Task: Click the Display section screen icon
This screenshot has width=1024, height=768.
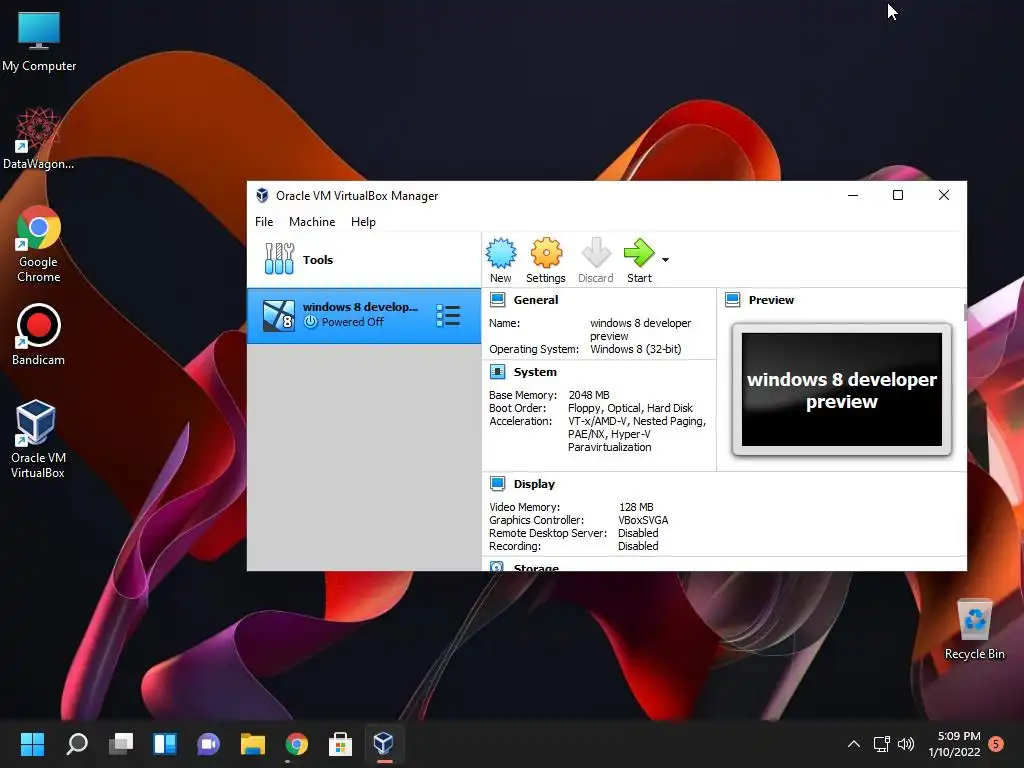Action: point(498,484)
